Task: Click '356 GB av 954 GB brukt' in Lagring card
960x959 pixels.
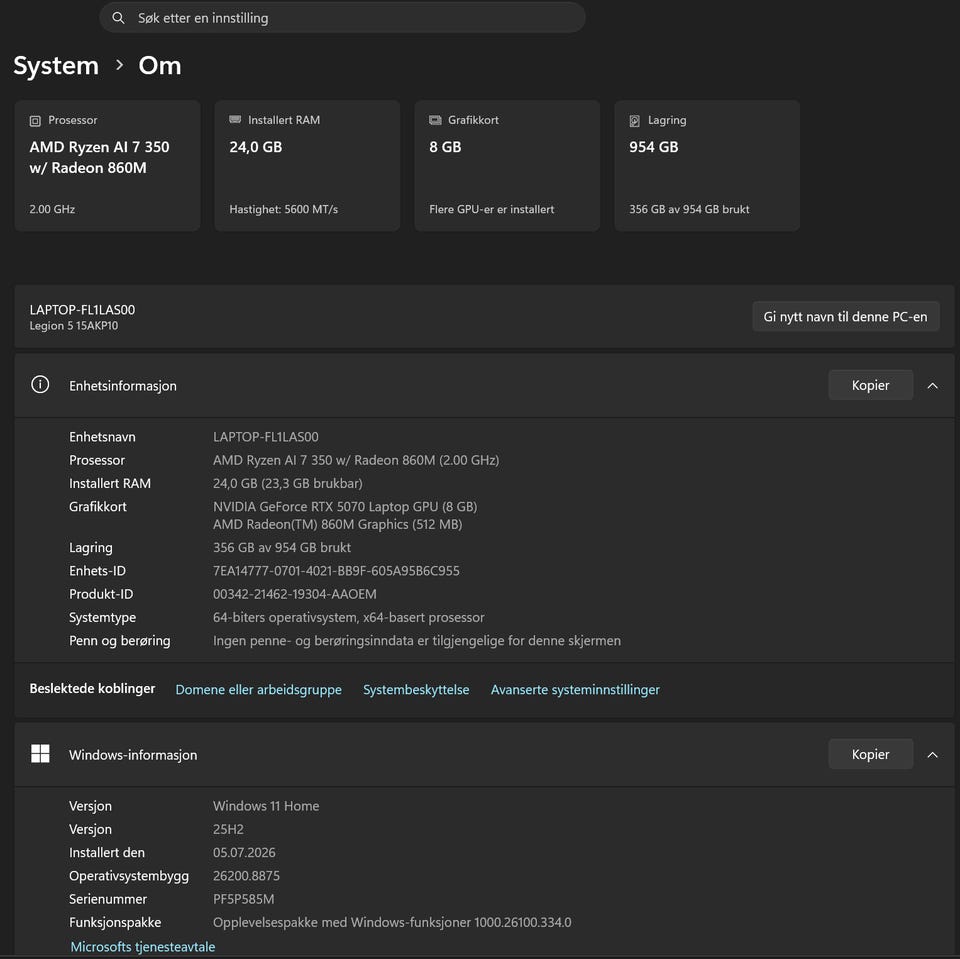Action: pos(689,209)
